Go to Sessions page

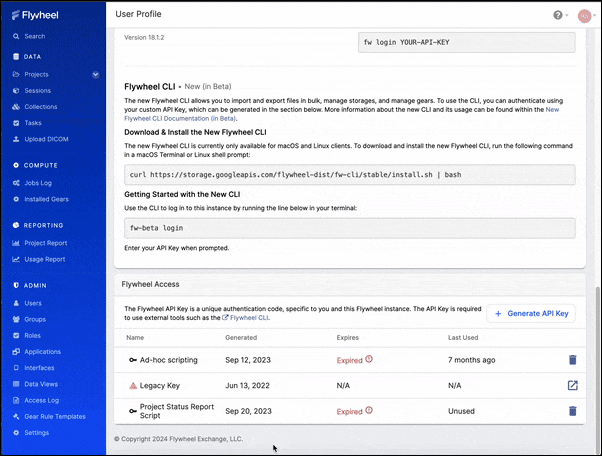(38, 91)
